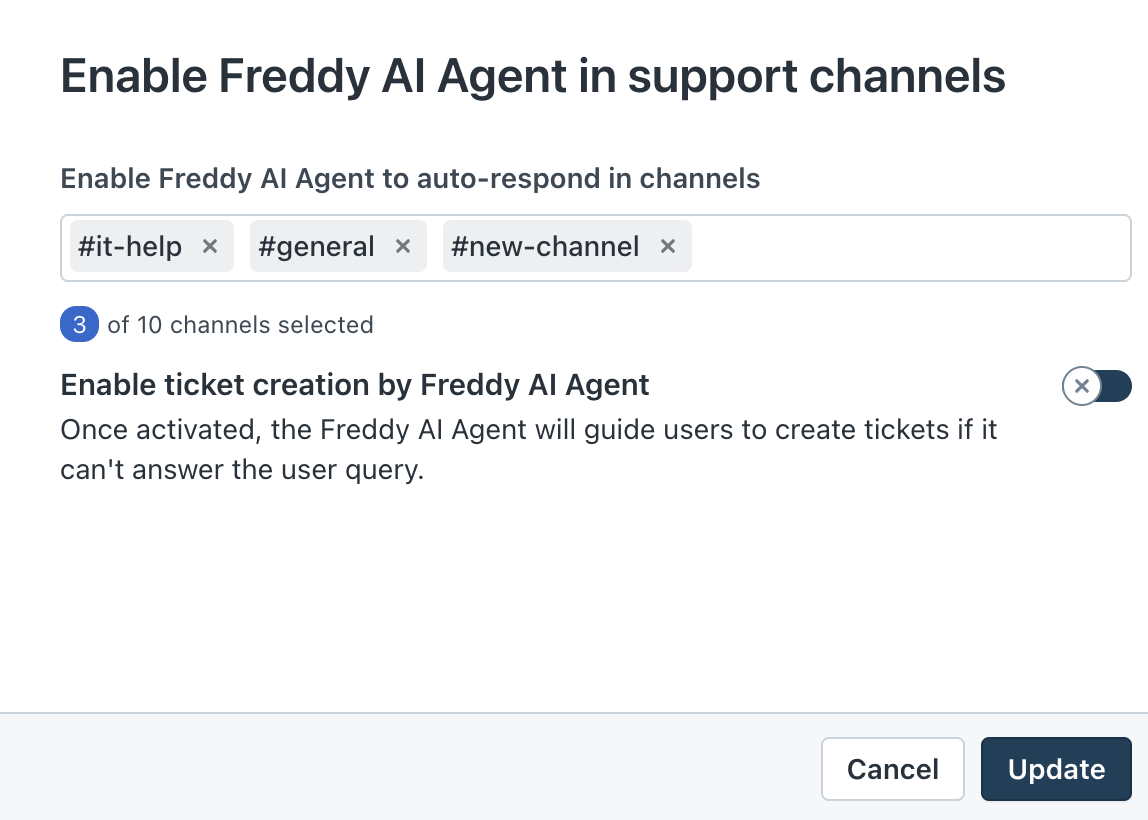Remove the #general channel chip
Image resolution: width=1148 pixels, height=820 pixels.
[x=403, y=247]
